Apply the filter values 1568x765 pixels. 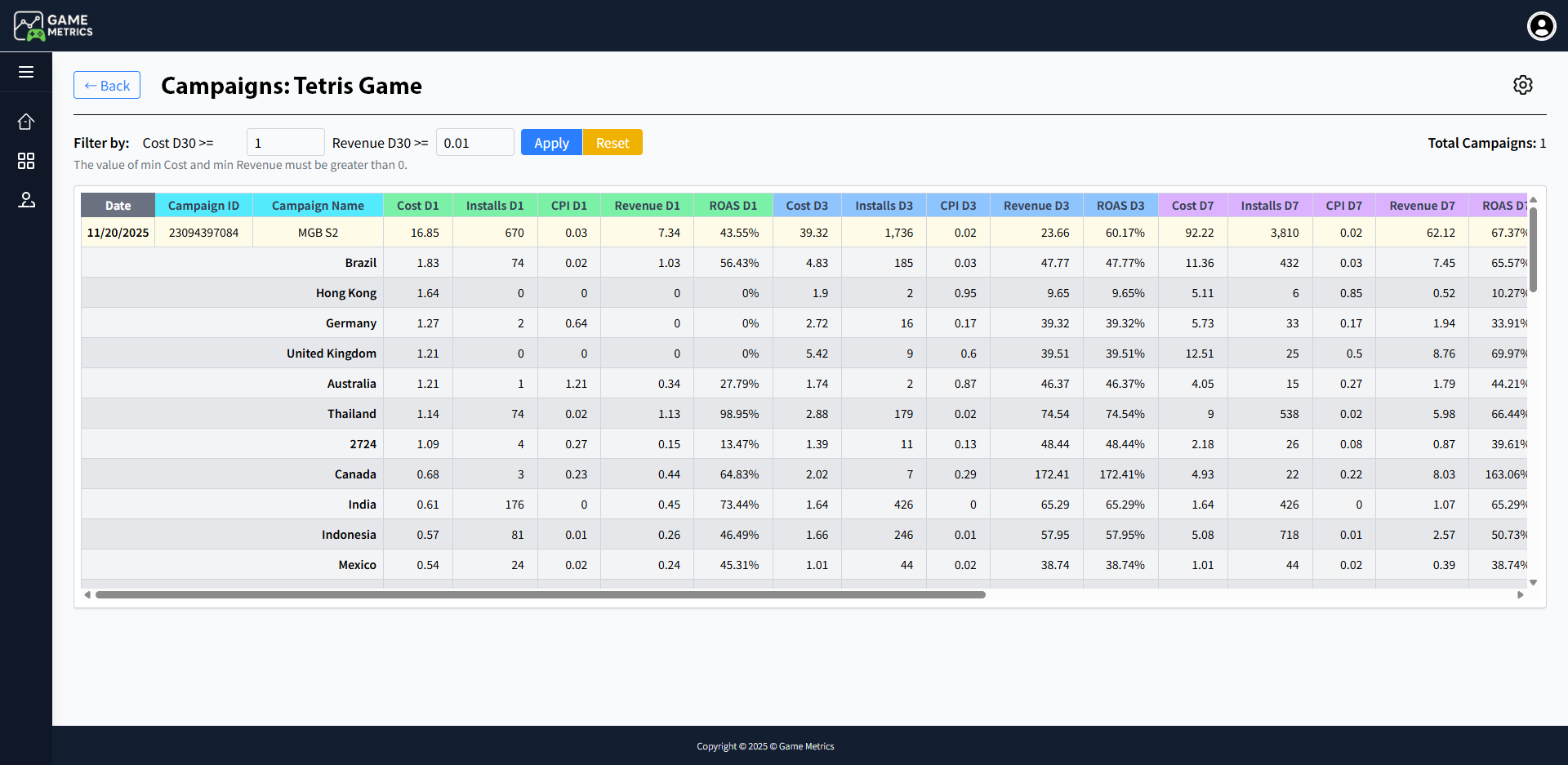[551, 143]
